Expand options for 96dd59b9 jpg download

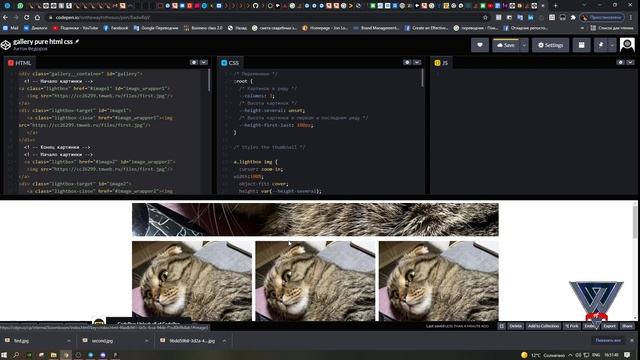click(224, 341)
